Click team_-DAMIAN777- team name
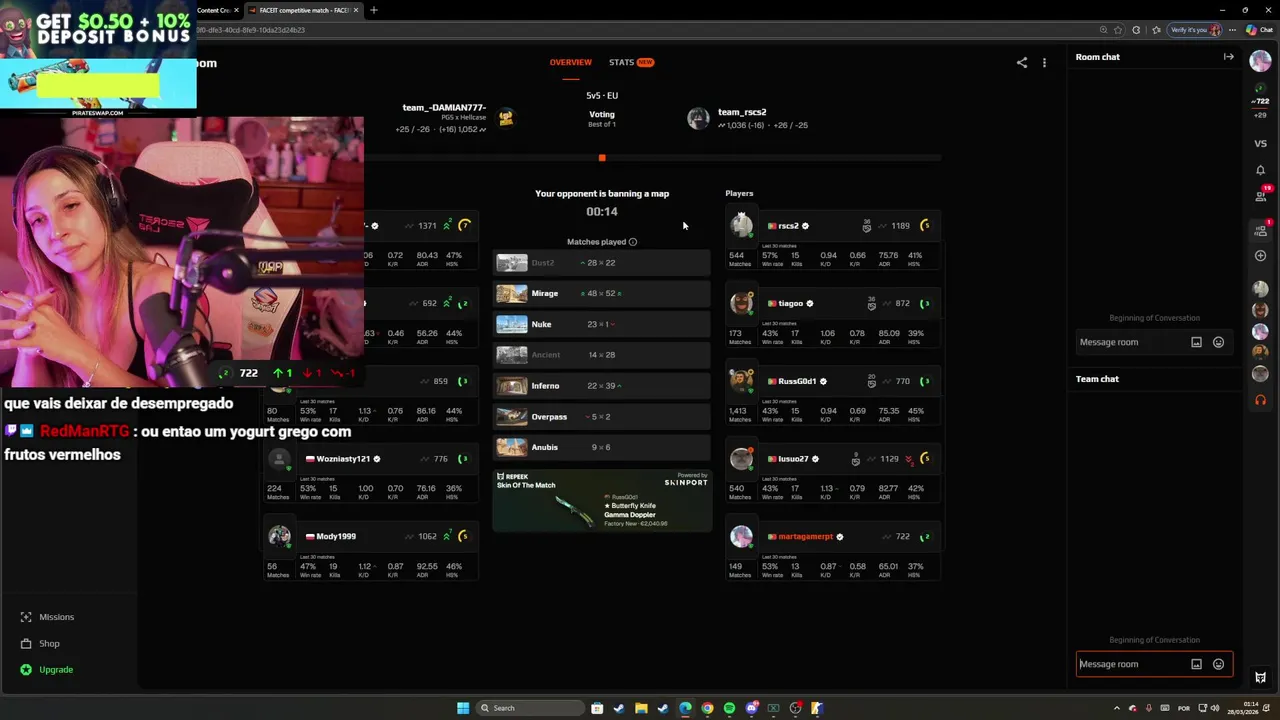The image size is (1280, 720). tap(444, 107)
